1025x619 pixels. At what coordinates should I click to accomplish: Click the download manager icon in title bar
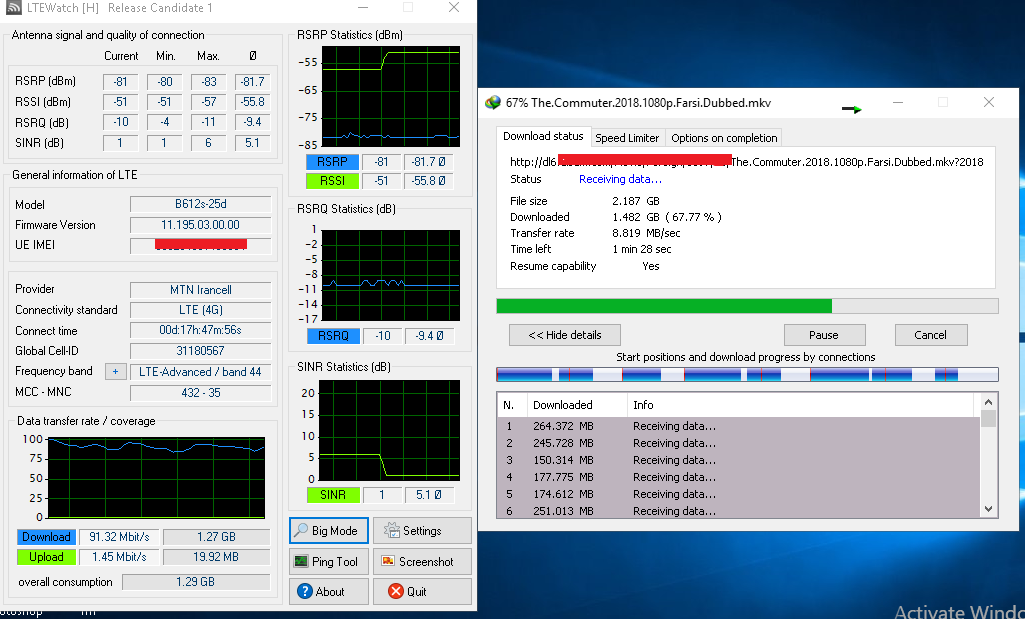(493, 103)
